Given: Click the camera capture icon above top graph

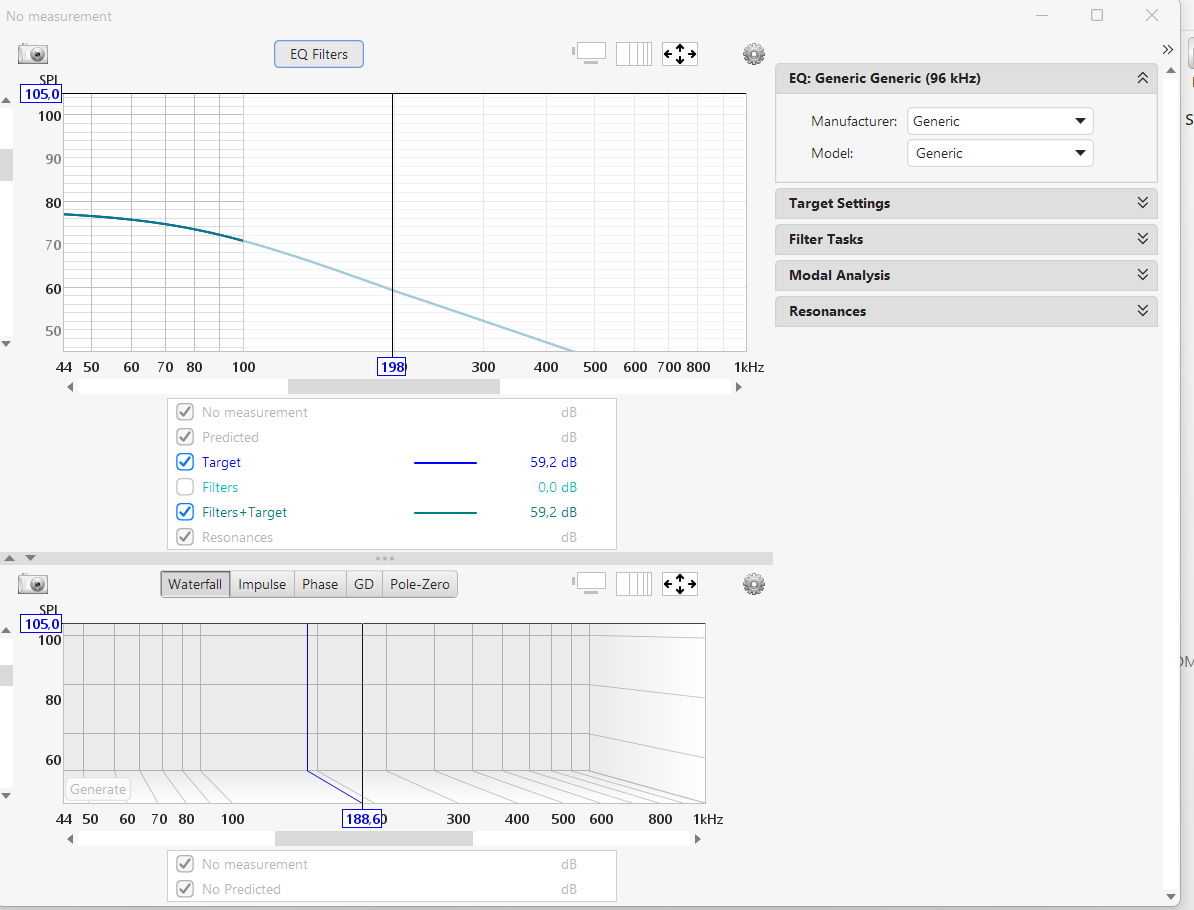Looking at the screenshot, I should point(33,54).
